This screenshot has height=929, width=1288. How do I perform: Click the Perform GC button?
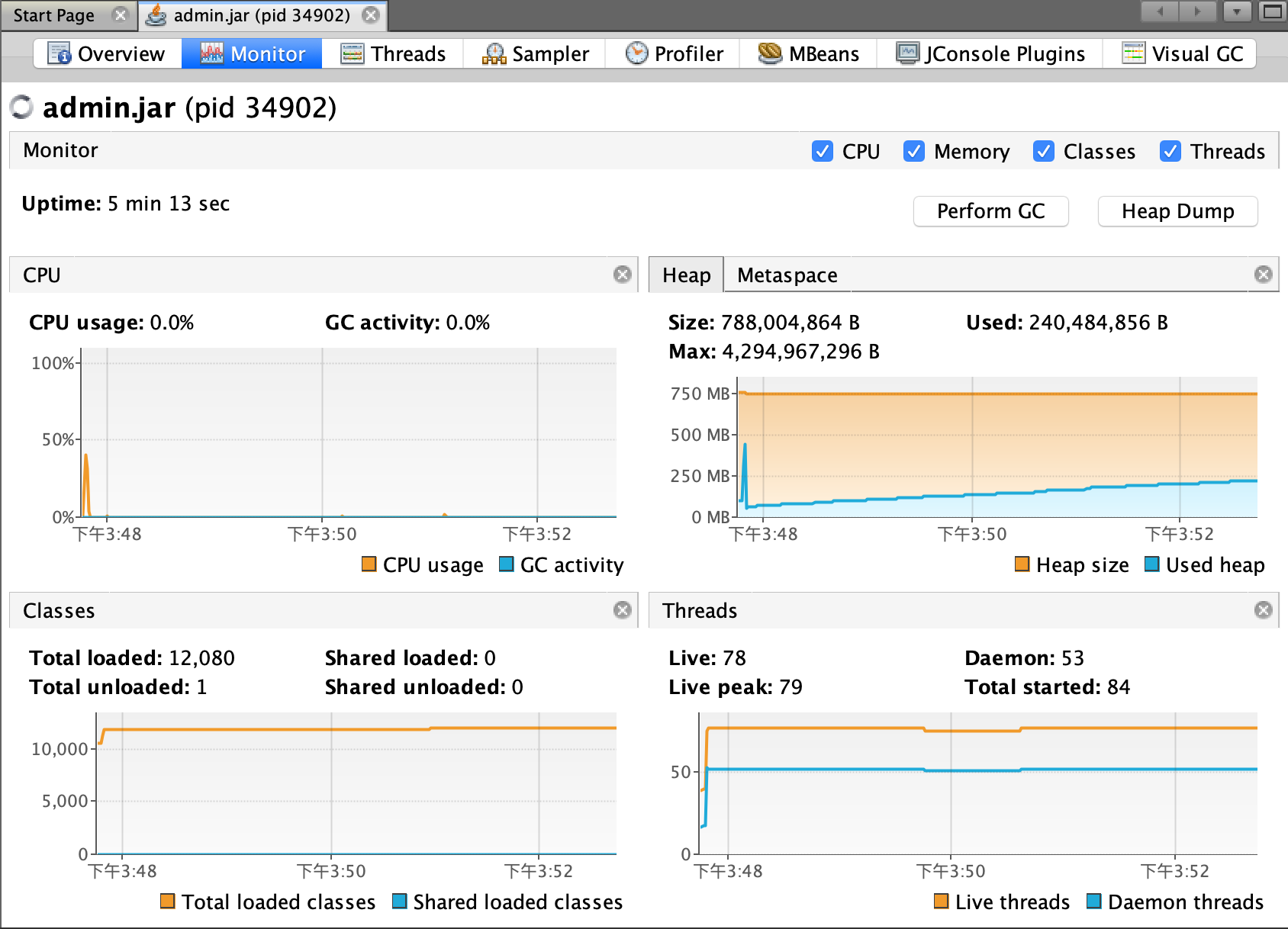pyautogui.click(x=990, y=211)
